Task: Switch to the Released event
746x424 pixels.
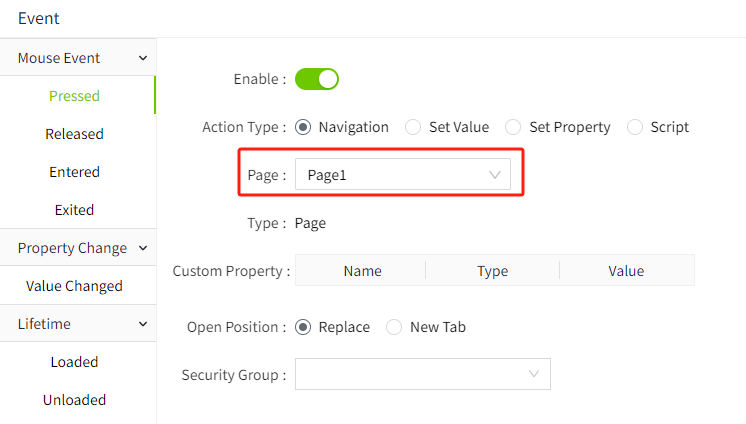Action: point(74,134)
